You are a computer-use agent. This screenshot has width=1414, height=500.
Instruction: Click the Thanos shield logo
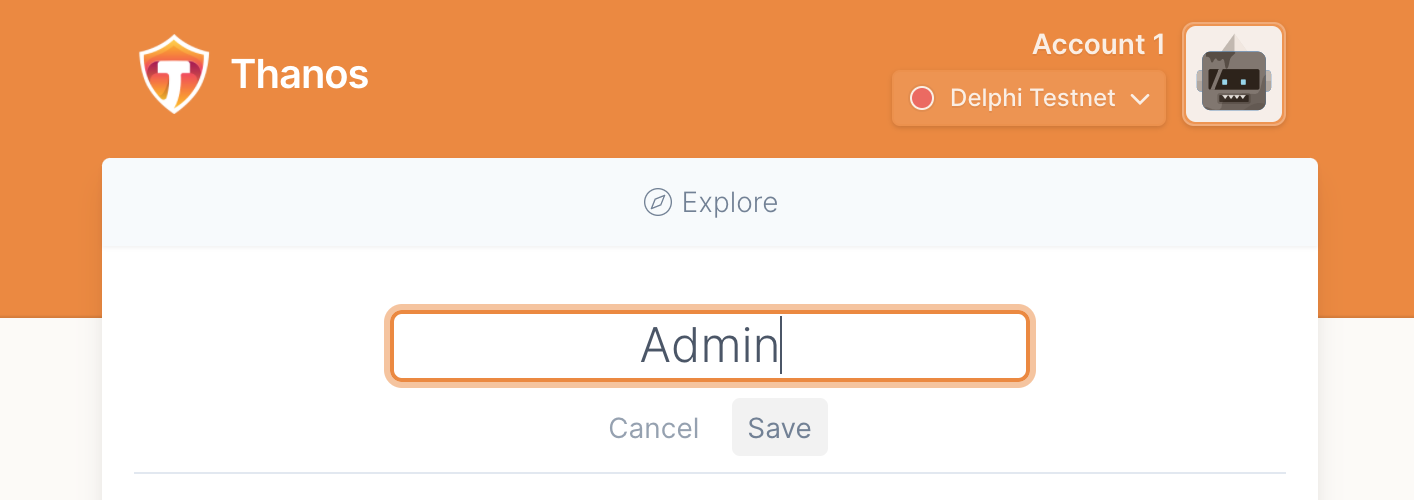(x=174, y=74)
